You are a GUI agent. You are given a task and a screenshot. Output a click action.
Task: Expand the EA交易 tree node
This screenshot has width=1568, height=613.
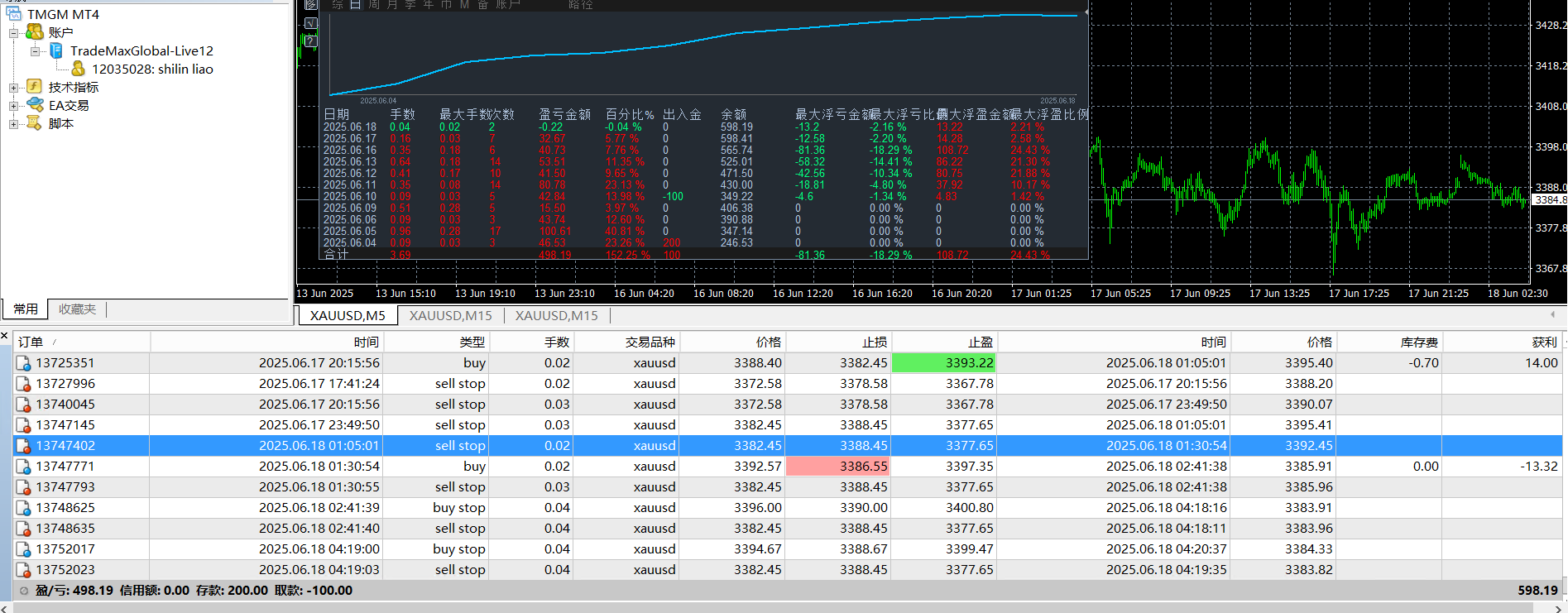pyautogui.click(x=14, y=106)
